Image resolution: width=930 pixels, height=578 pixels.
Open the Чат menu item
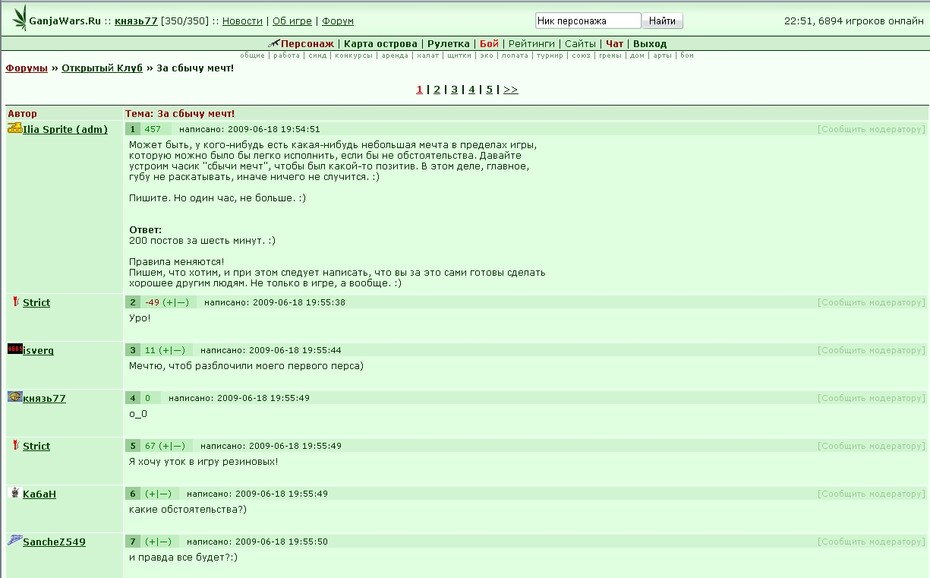tap(614, 44)
